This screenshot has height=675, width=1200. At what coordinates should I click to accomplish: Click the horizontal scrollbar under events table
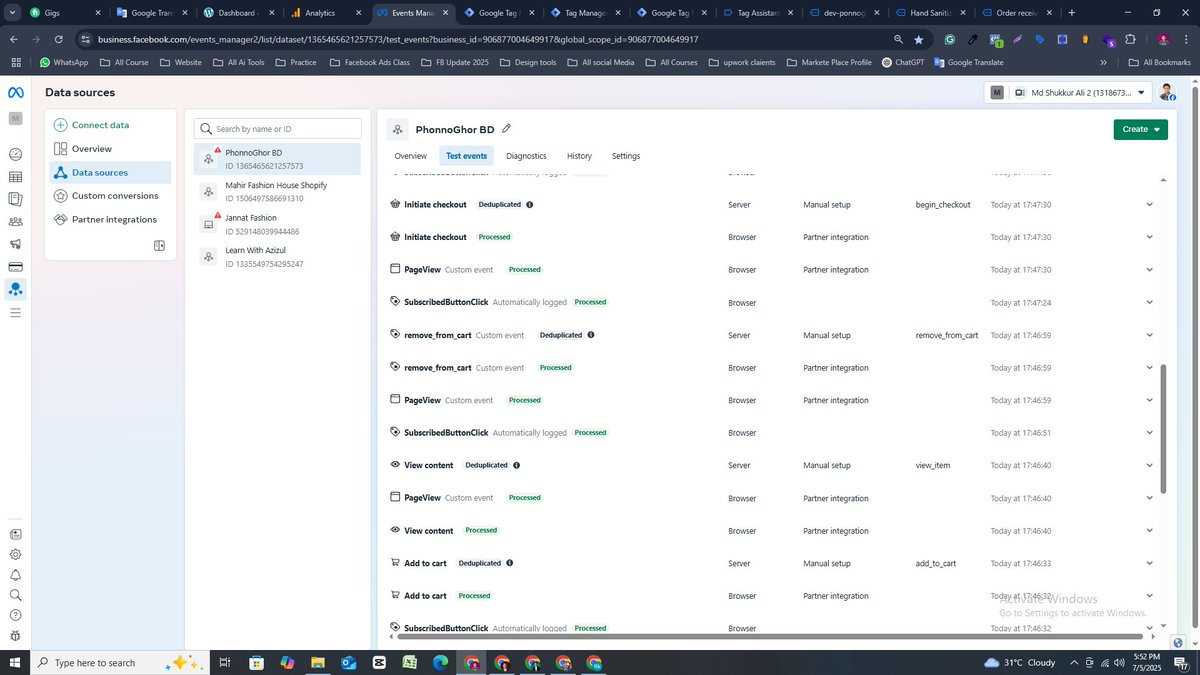770,636
